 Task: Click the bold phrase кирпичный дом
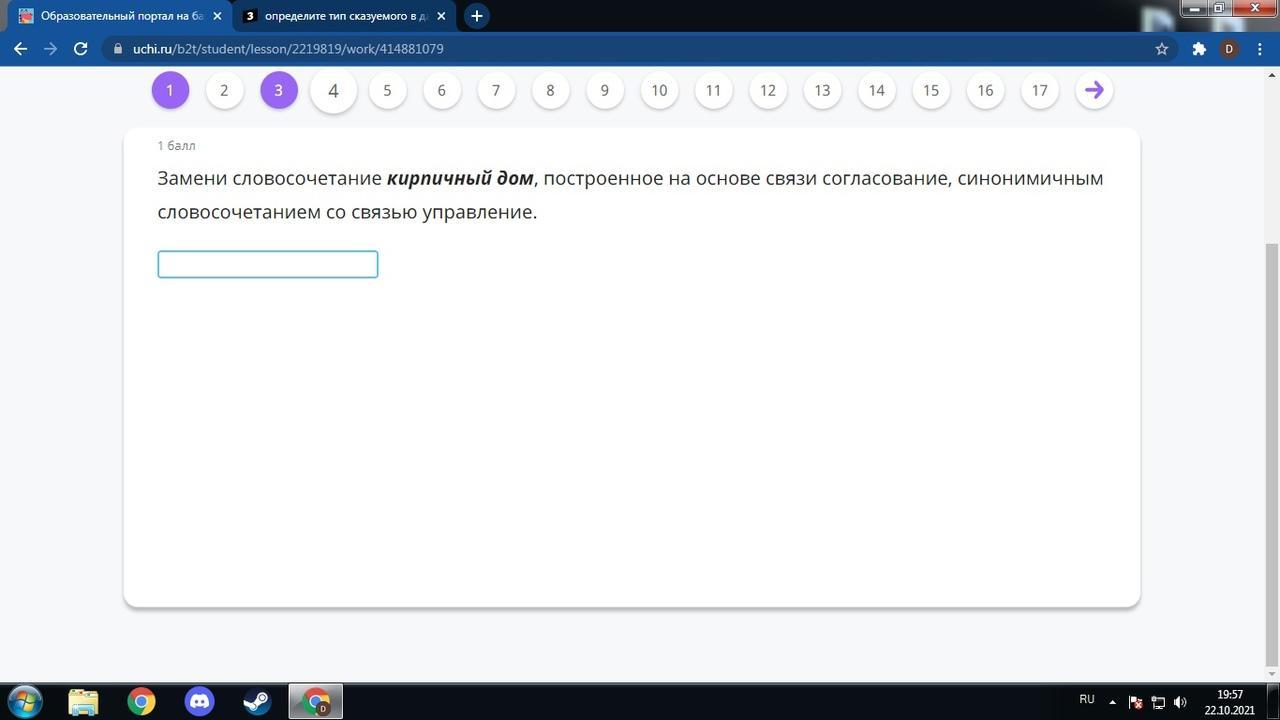pyautogui.click(x=460, y=178)
